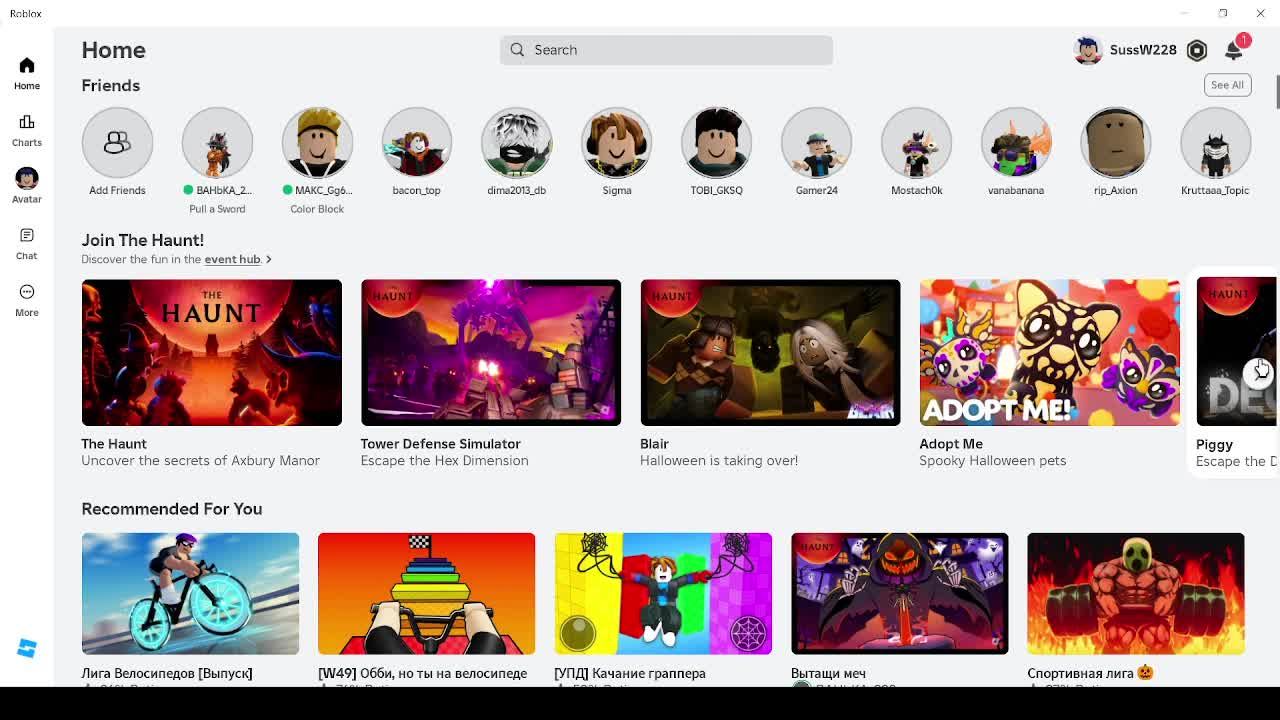Open friend Mostach0k avatar
Viewport: 1280px width, 720px height.
coord(917,142)
